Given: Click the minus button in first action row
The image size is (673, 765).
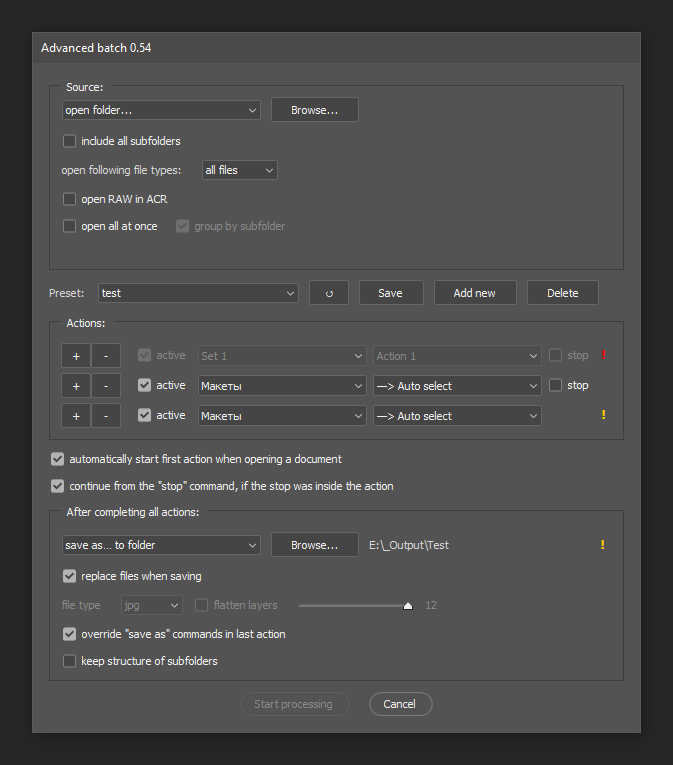Looking at the screenshot, I should pyautogui.click(x=106, y=356).
